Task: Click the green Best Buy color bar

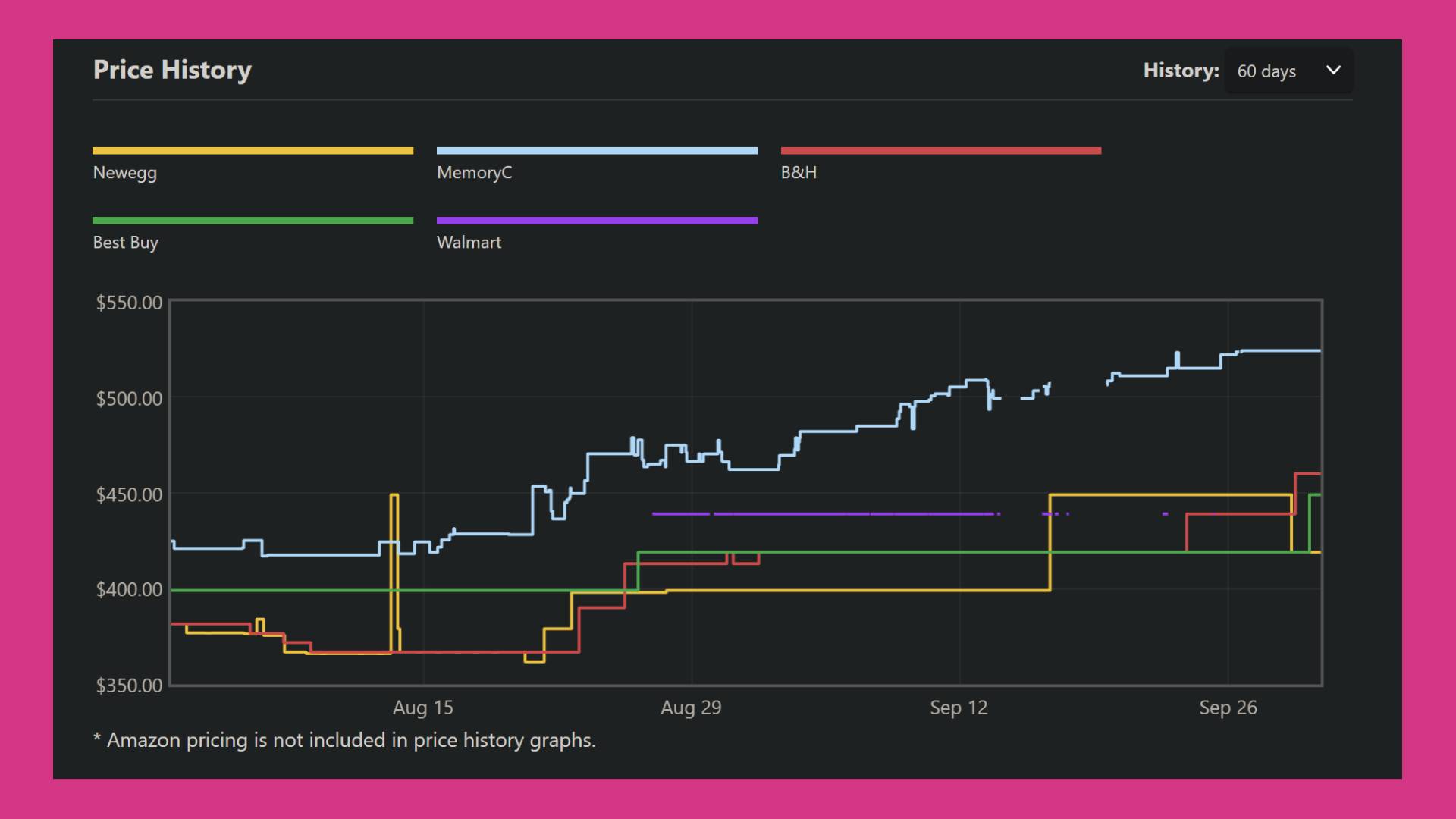Action: pyautogui.click(x=253, y=221)
